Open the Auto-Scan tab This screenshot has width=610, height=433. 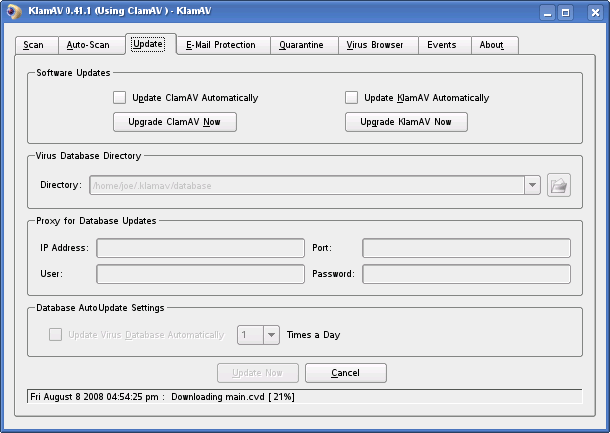point(91,45)
